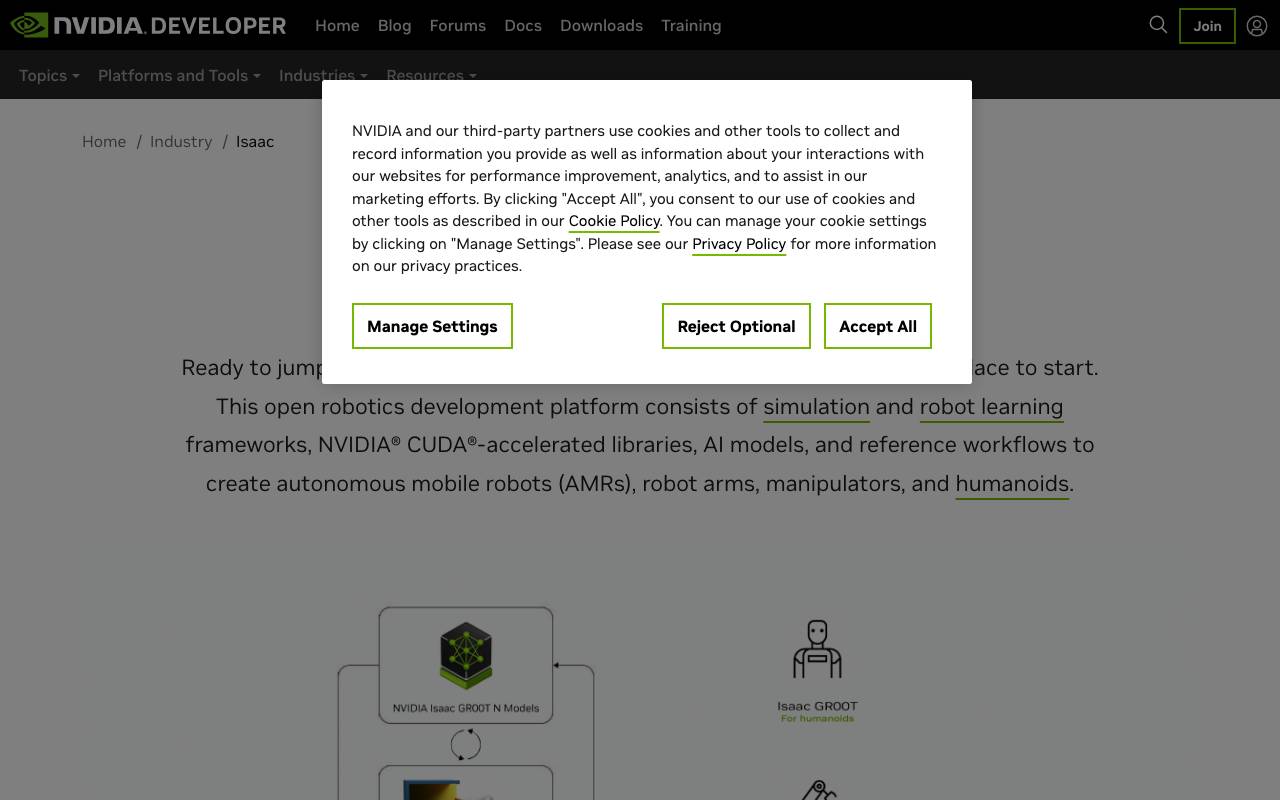Click the 'For humanoids' green caption

(817, 718)
